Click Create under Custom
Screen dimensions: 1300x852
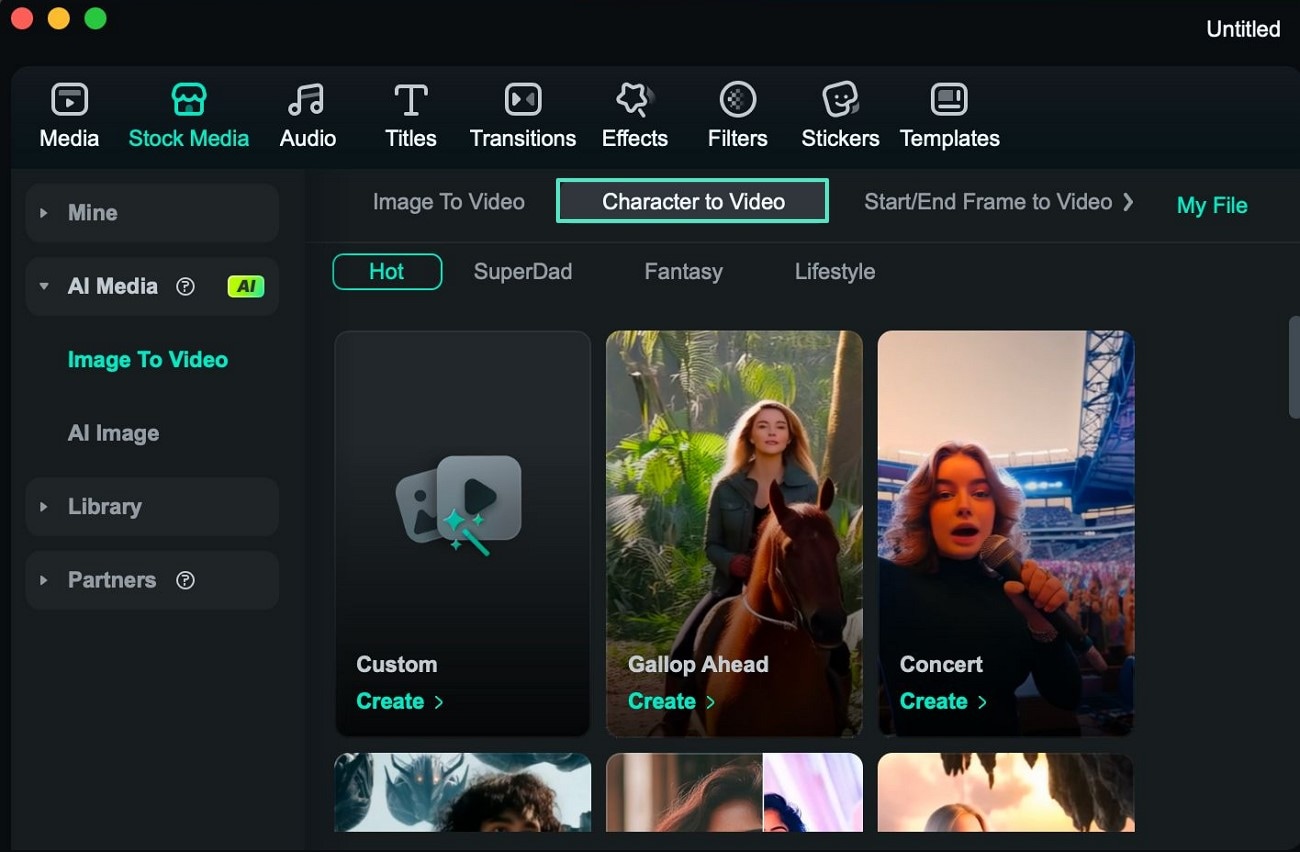(400, 701)
